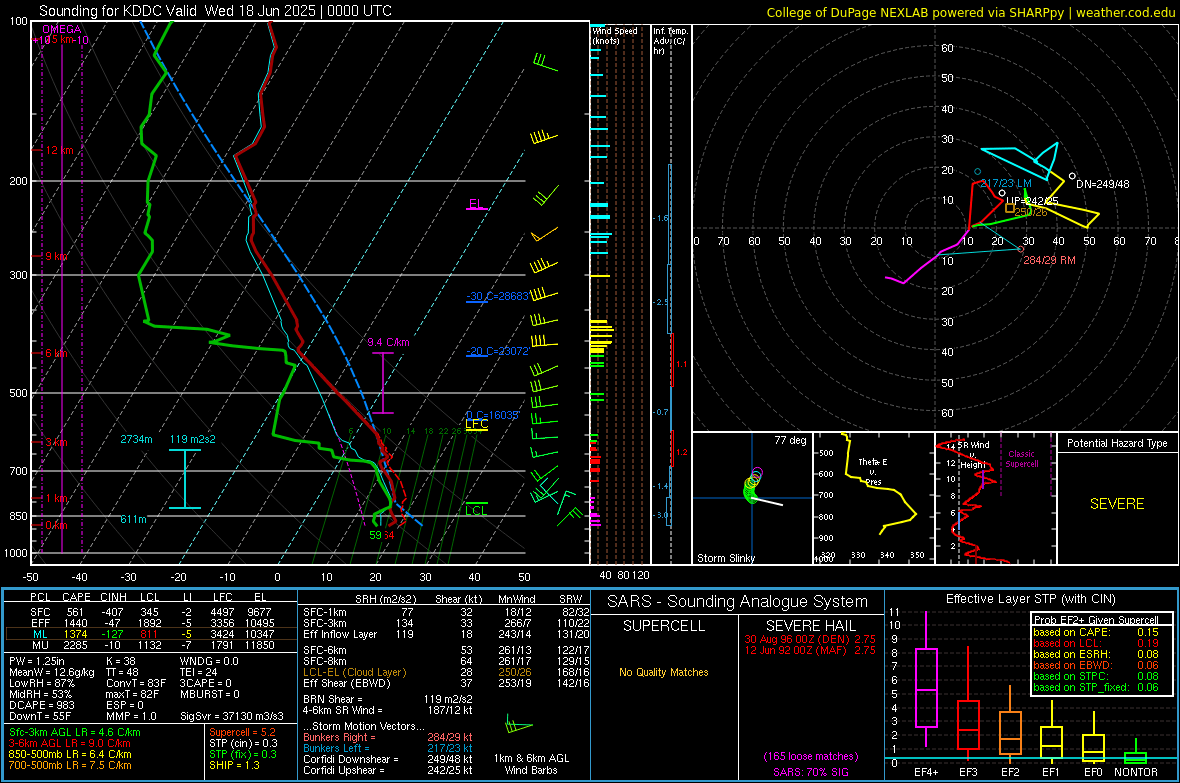Select the EFF parcel row

tap(151, 623)
